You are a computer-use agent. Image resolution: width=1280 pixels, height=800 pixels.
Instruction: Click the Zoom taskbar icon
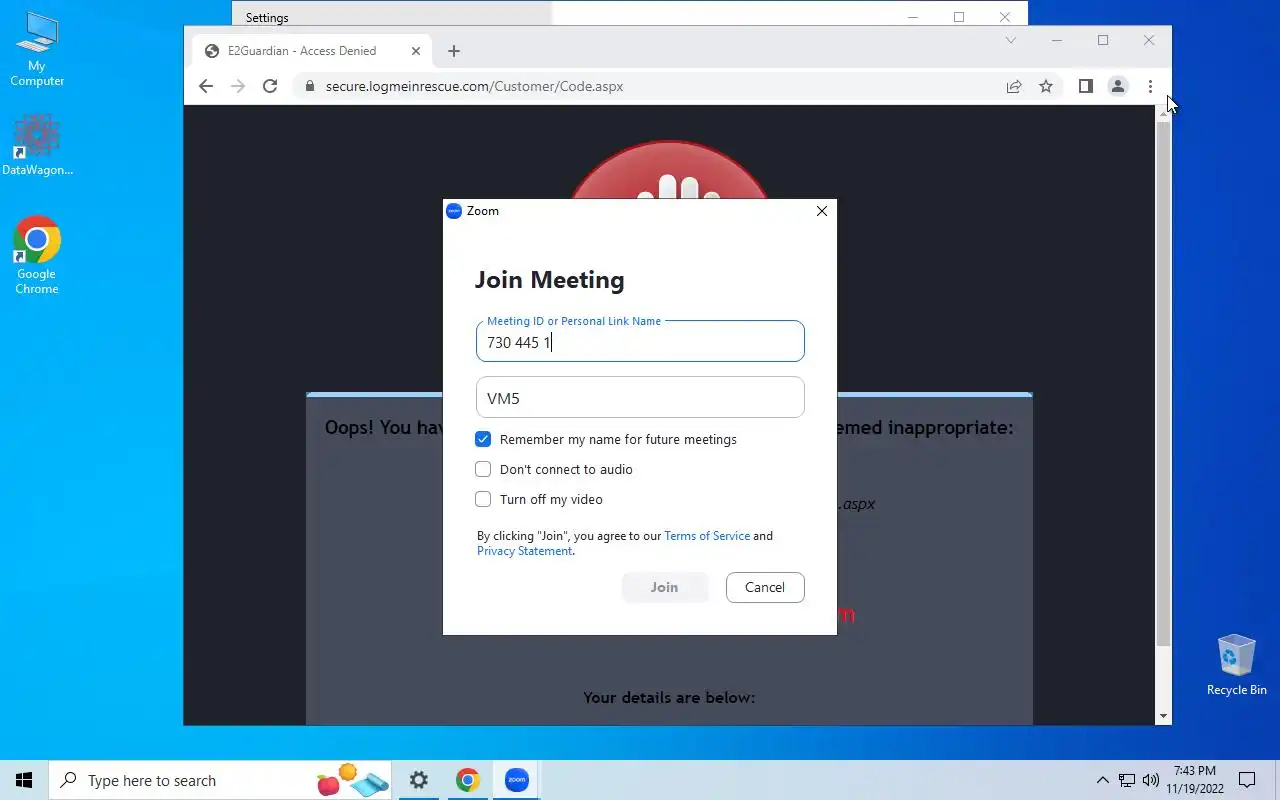pos(516,780)
